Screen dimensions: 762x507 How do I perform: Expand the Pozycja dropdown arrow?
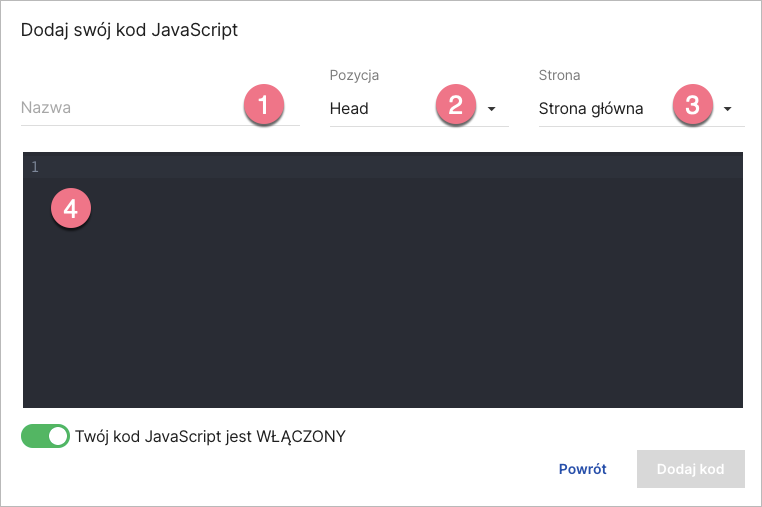coord(491,109)
